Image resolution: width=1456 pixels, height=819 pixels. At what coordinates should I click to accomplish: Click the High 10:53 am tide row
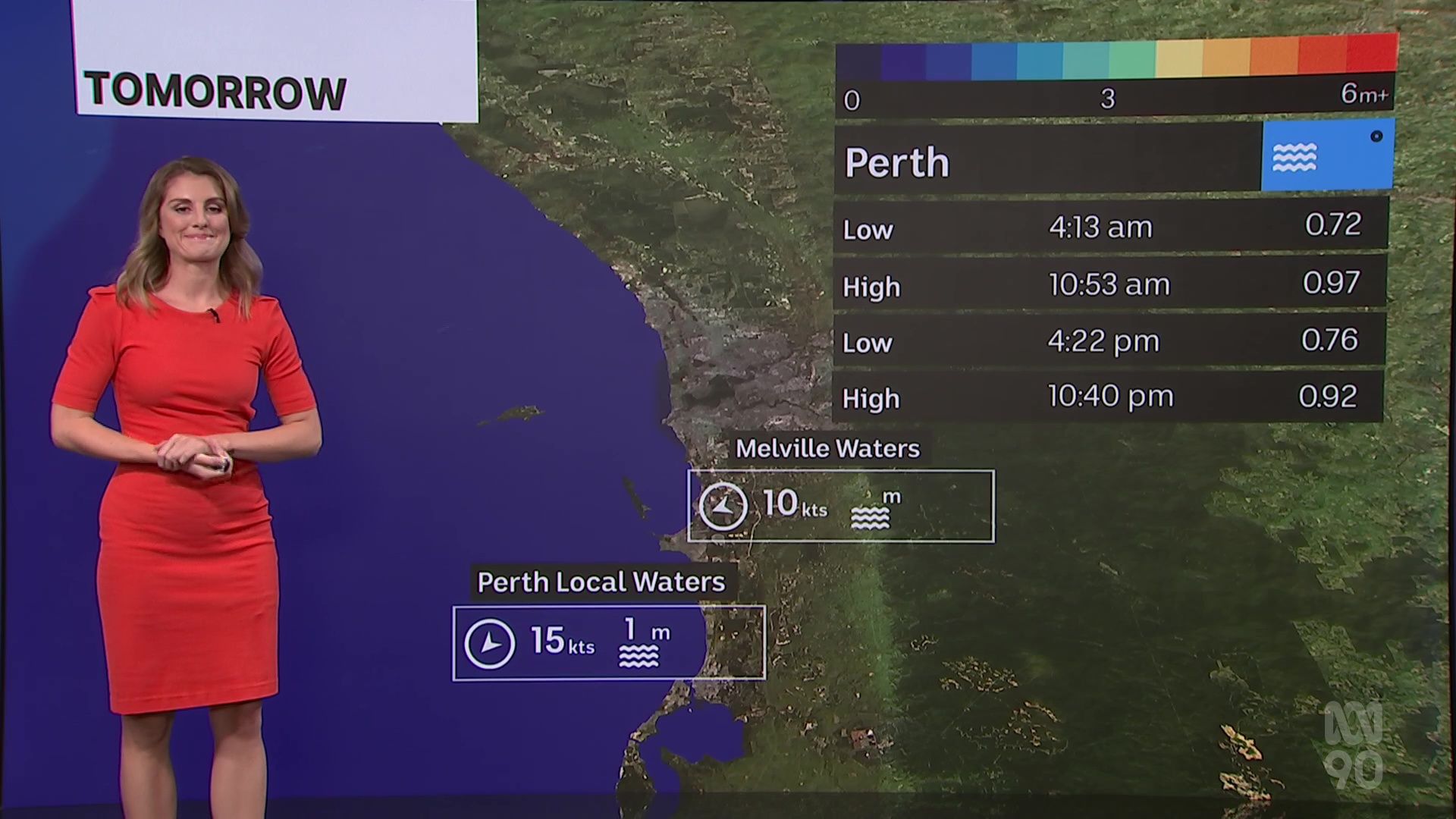point(1109,284)
